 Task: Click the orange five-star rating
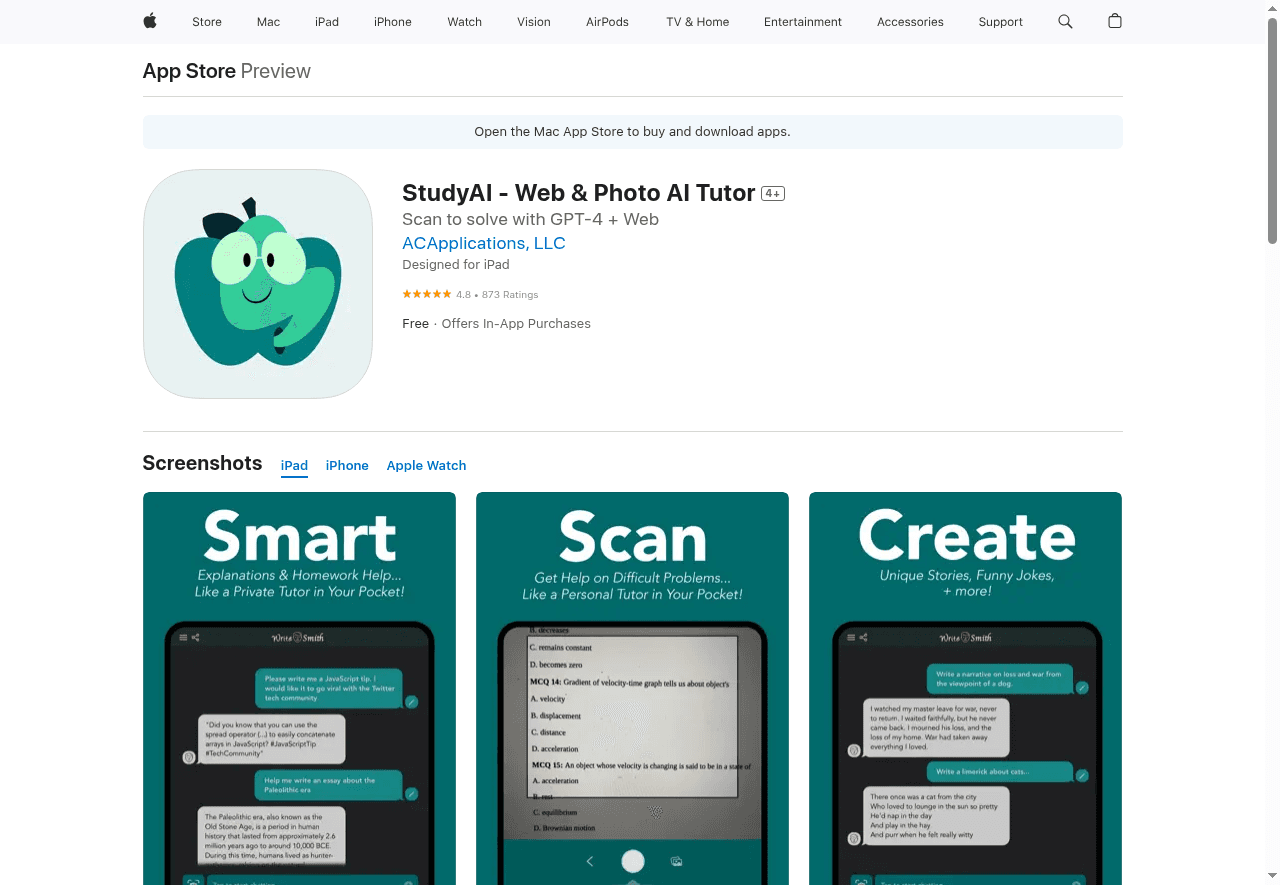click(427, 294)
